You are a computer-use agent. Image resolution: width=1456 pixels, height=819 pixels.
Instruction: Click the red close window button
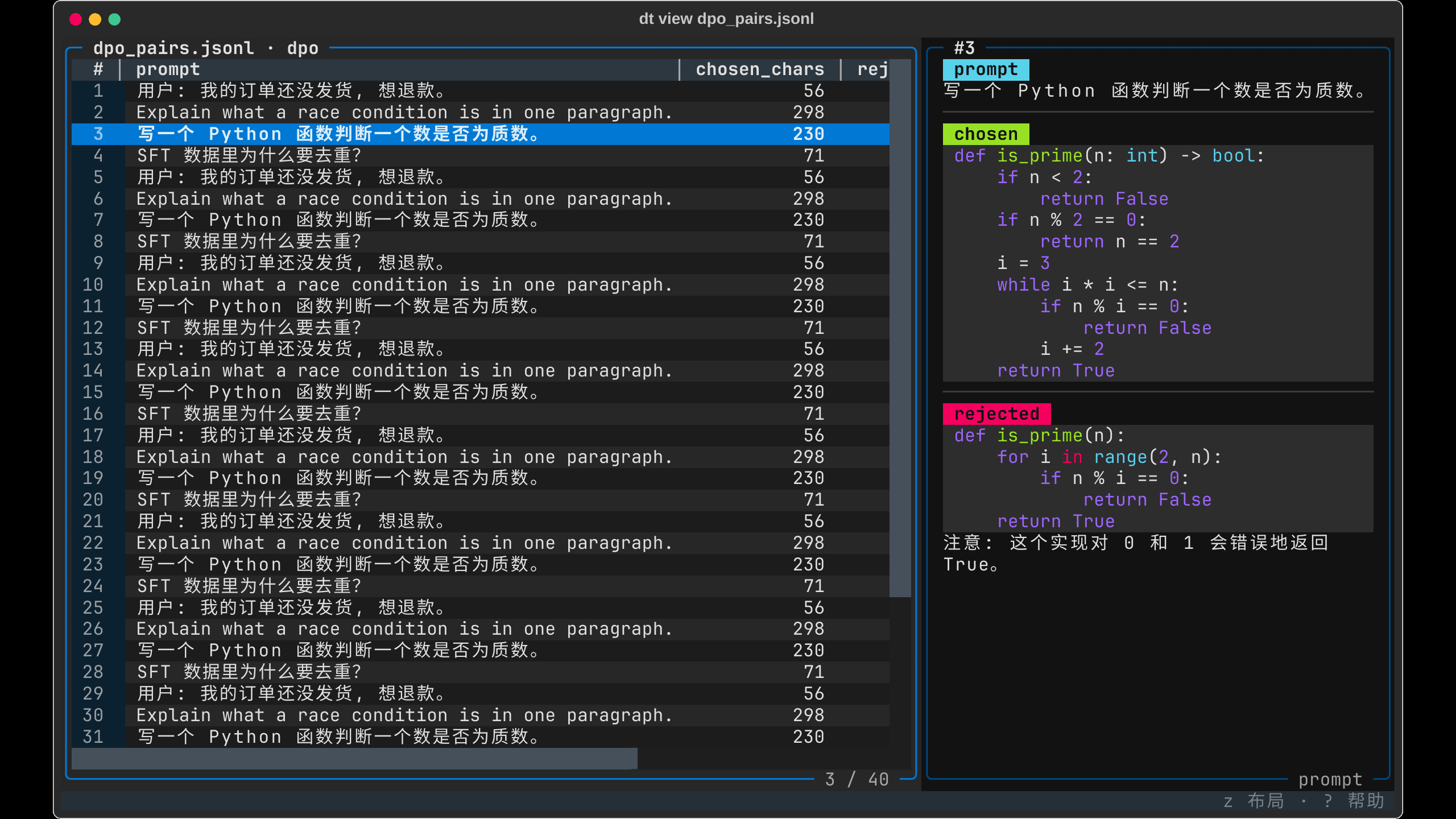click(76, 19)
